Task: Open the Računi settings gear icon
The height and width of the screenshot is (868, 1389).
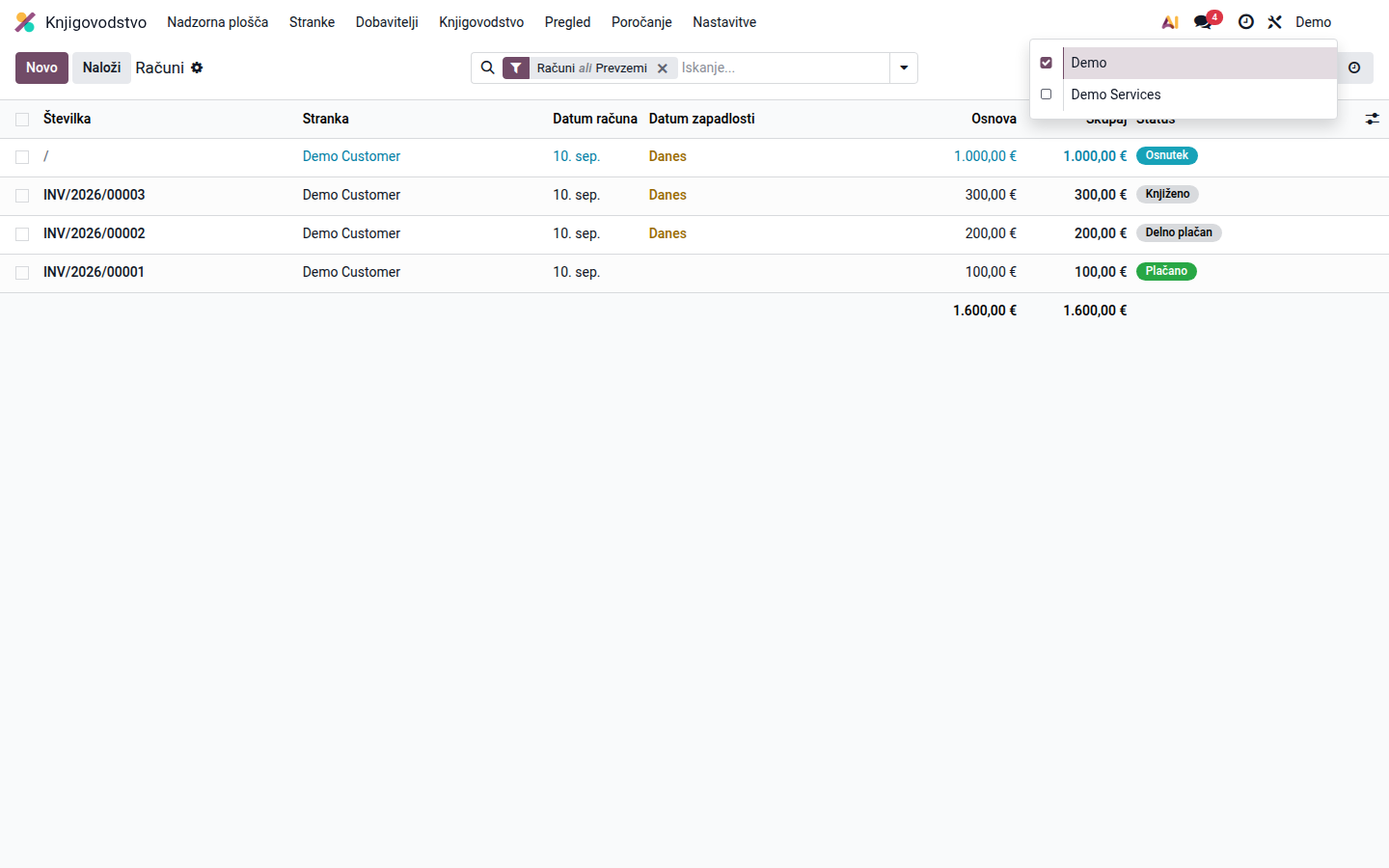Action: 197,68
